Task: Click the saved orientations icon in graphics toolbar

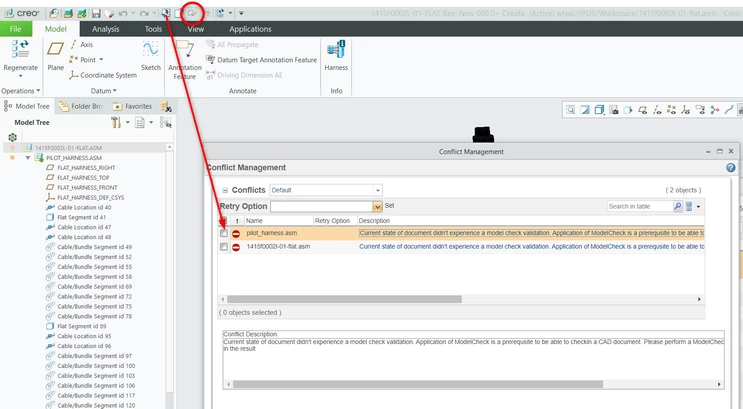Action: (614, 110)
